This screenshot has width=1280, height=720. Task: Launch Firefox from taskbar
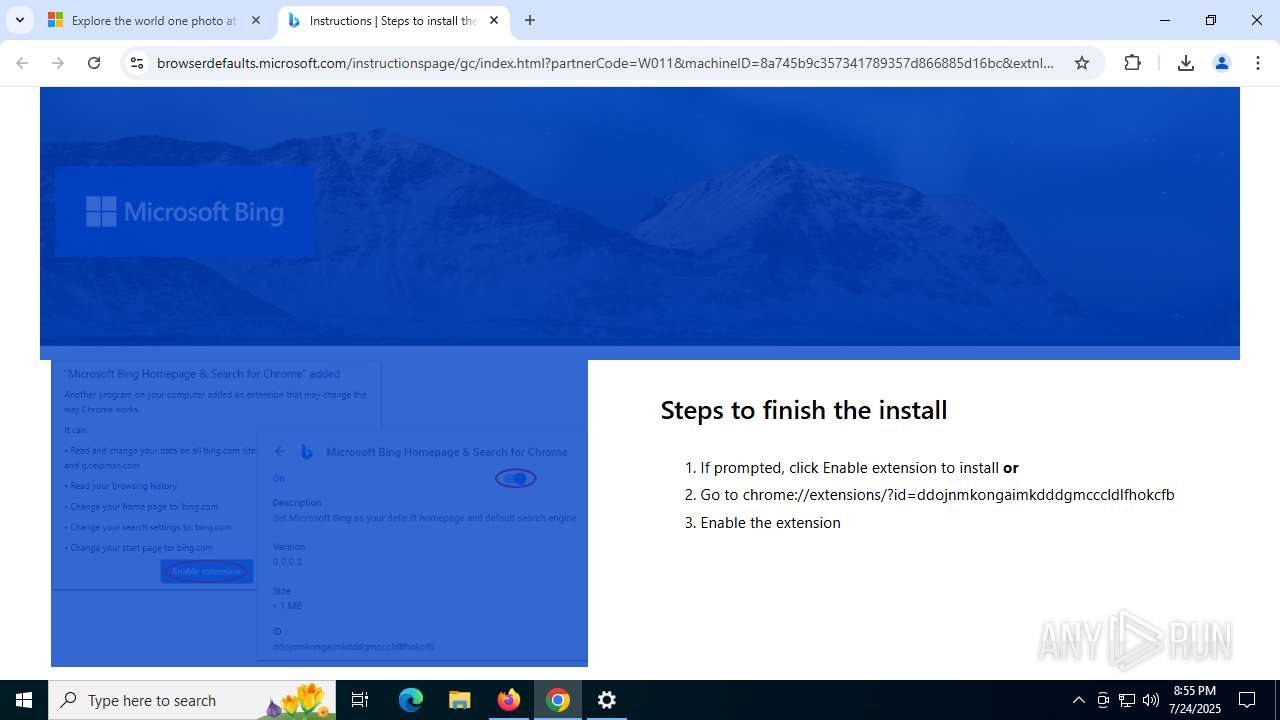coord(509,700)
